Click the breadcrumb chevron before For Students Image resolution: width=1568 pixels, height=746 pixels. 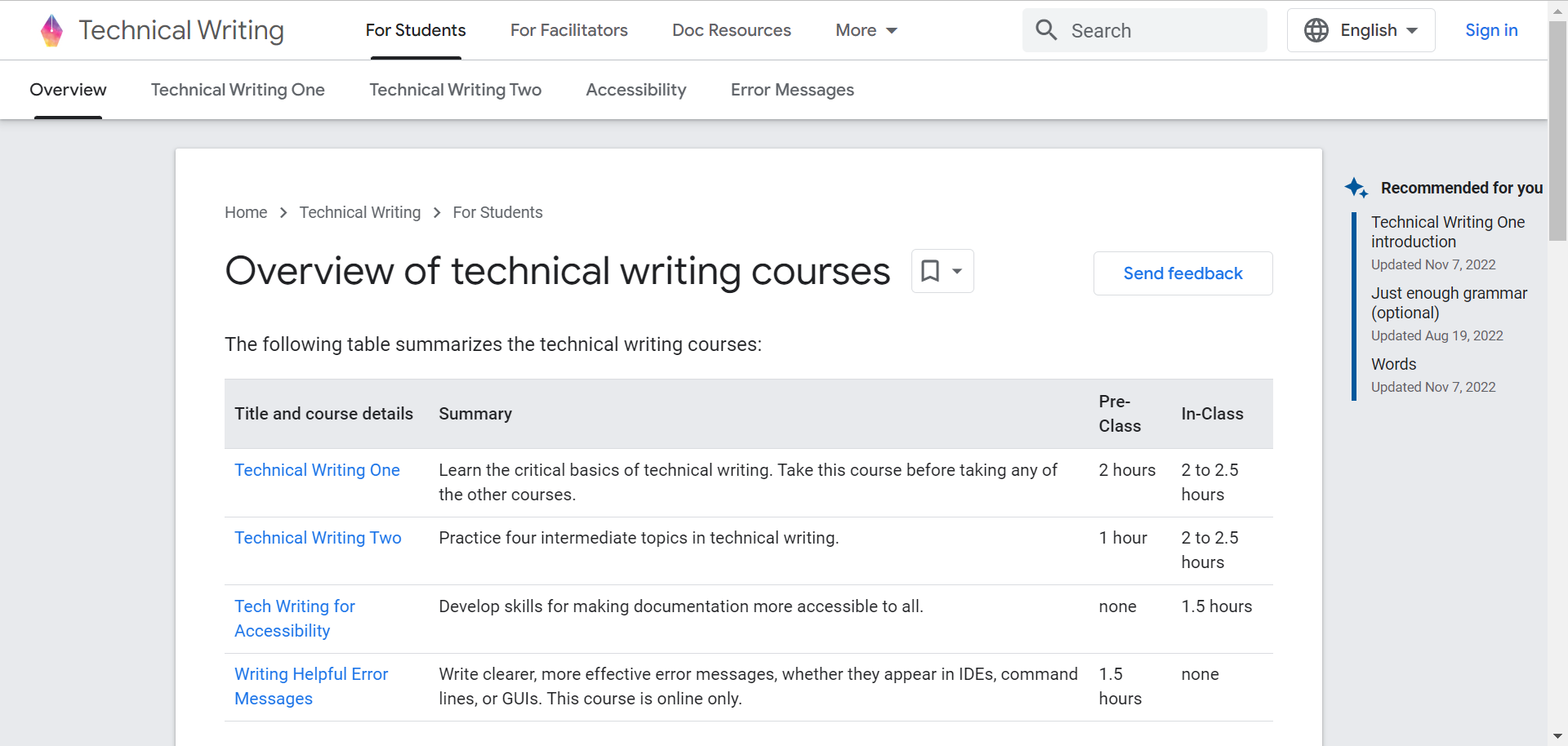point(437,213)
